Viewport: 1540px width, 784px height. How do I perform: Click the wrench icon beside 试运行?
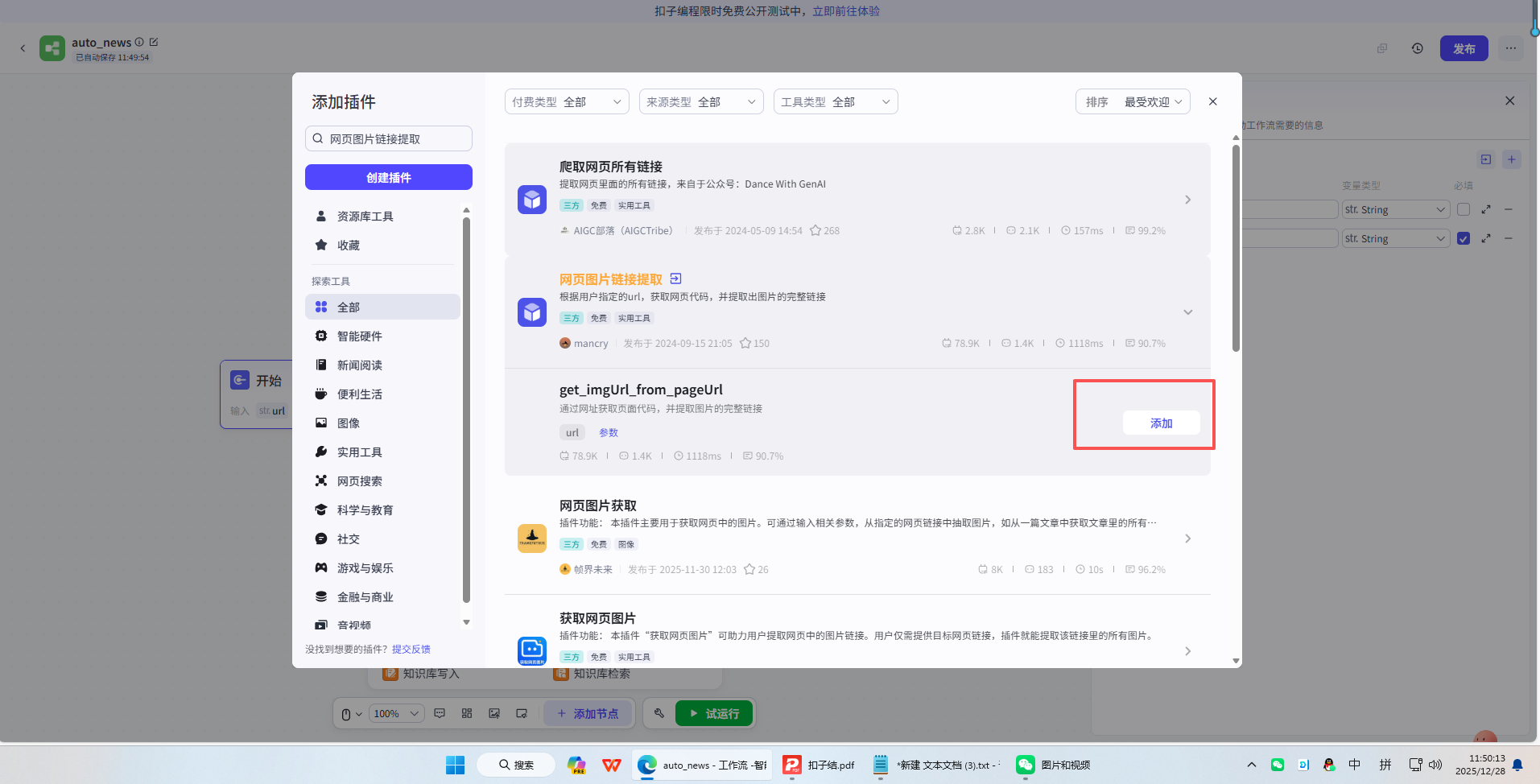[x=659, y=713]
